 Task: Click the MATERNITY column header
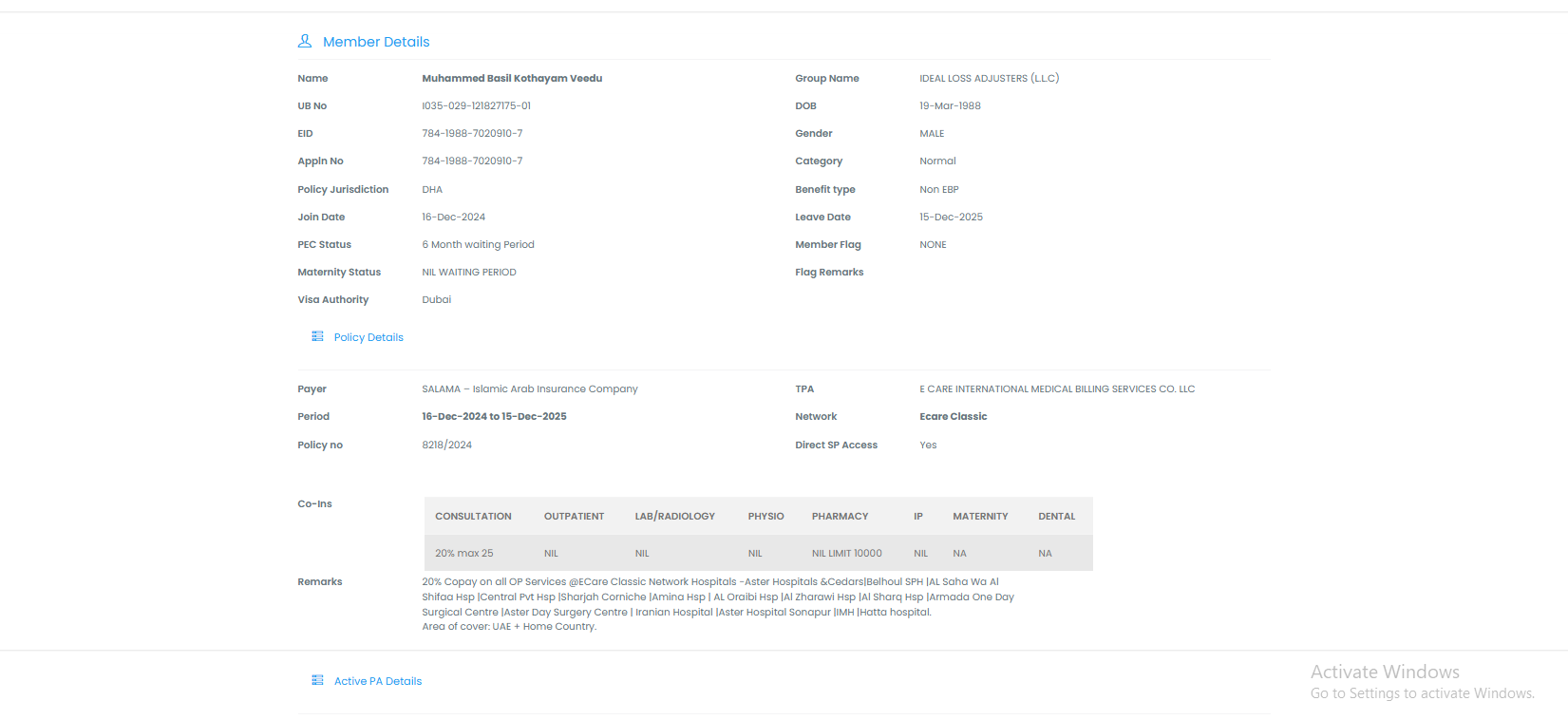tap(980, 516)
